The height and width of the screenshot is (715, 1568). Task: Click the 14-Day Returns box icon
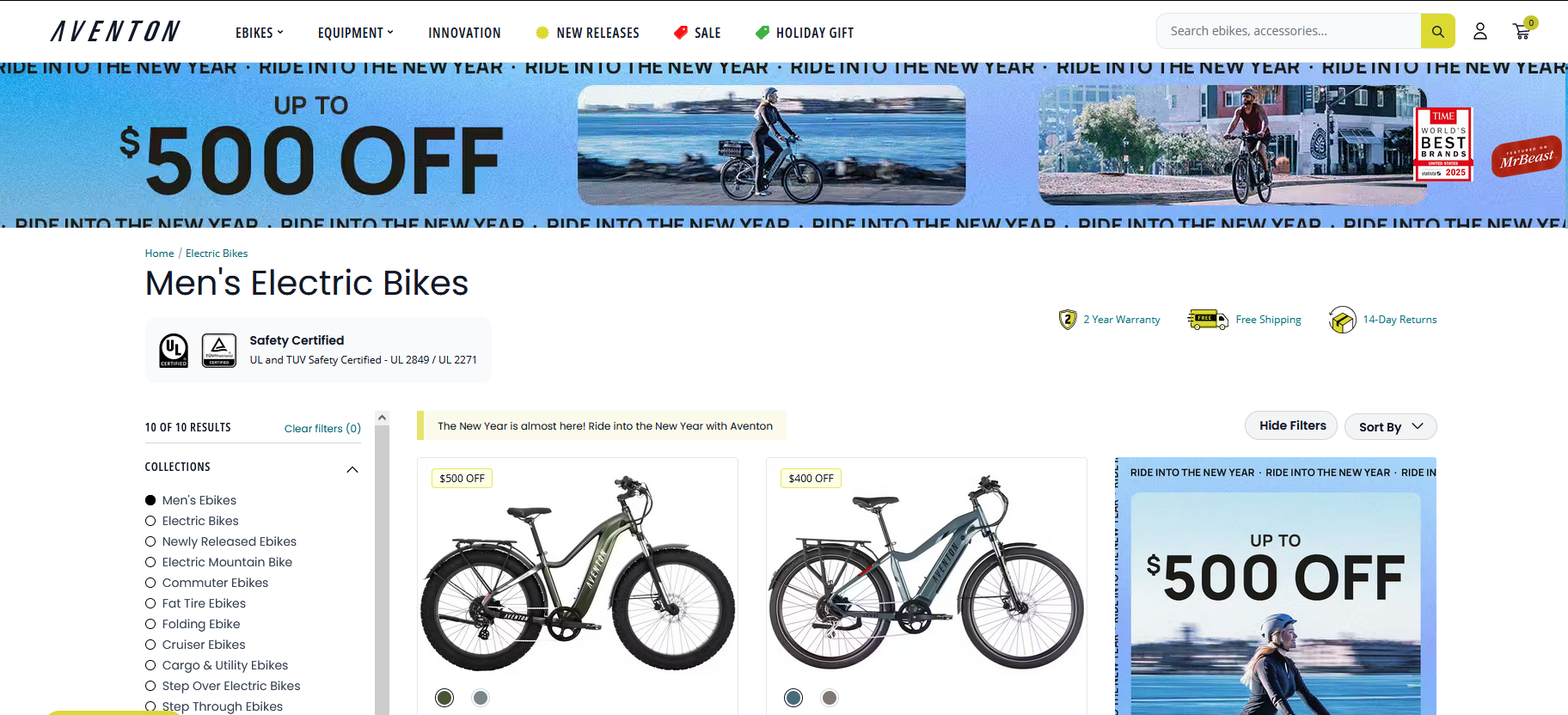1342,320
